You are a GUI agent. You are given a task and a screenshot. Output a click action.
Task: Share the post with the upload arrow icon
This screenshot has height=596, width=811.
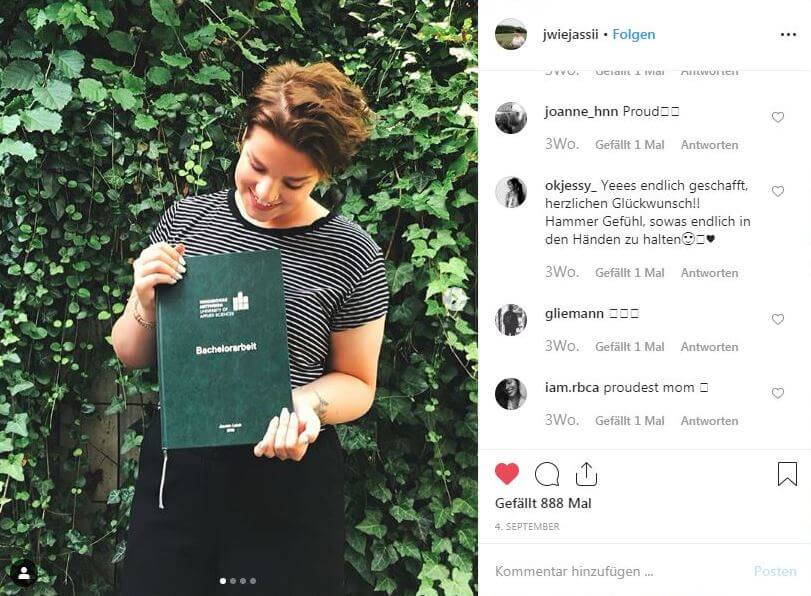click(586, 474)
